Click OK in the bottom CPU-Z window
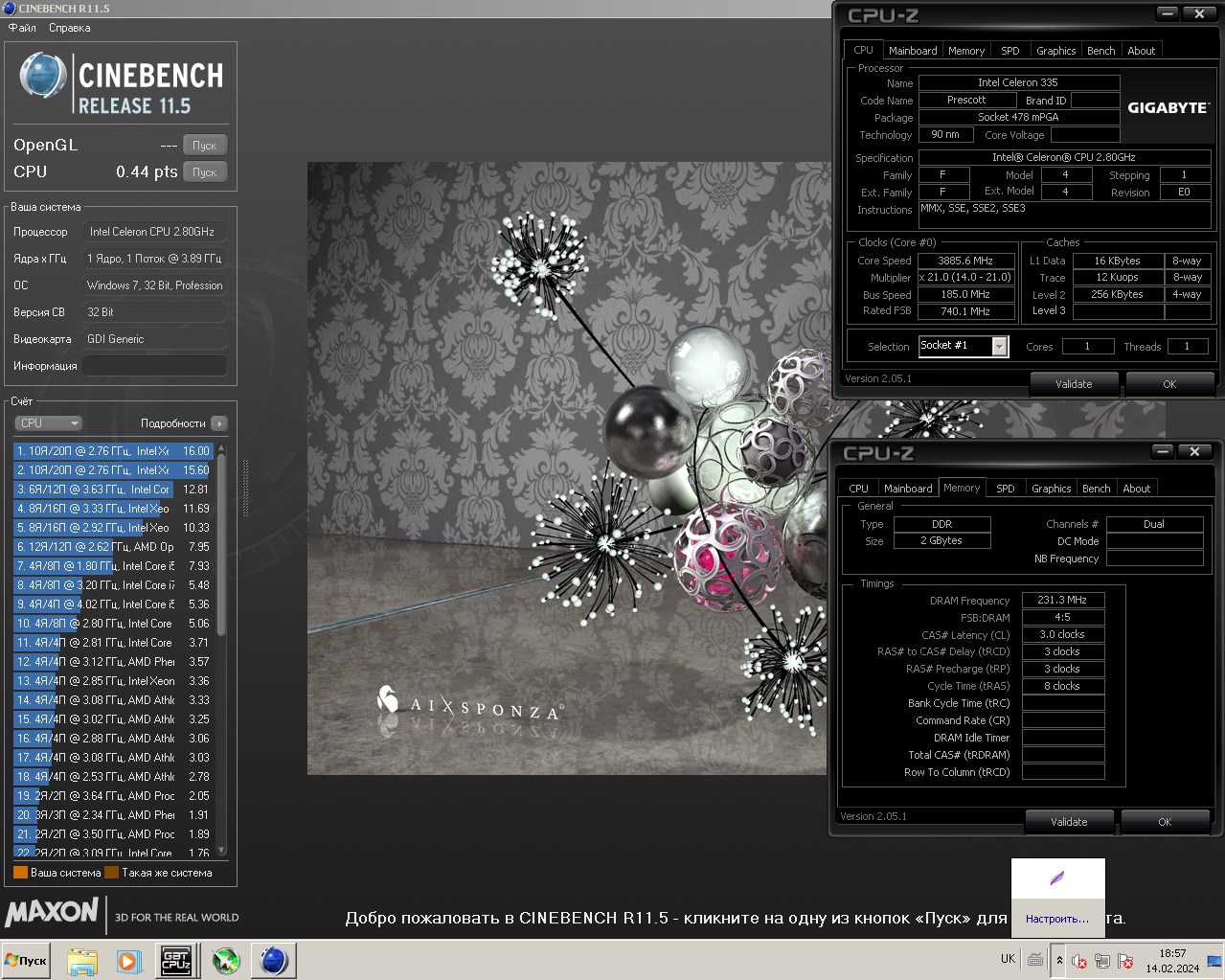The image size is (1225, 980). pyautogui.click(x=1165, y=822)
